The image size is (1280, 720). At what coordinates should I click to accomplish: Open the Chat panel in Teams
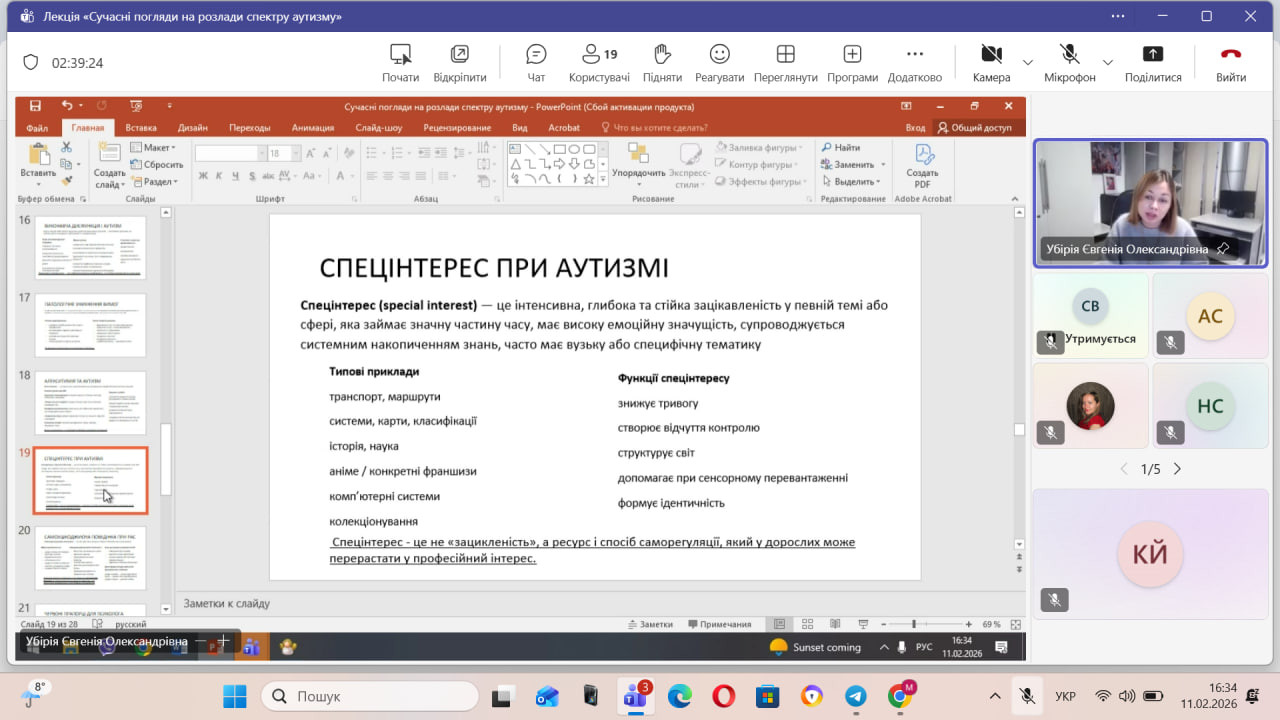536,62
